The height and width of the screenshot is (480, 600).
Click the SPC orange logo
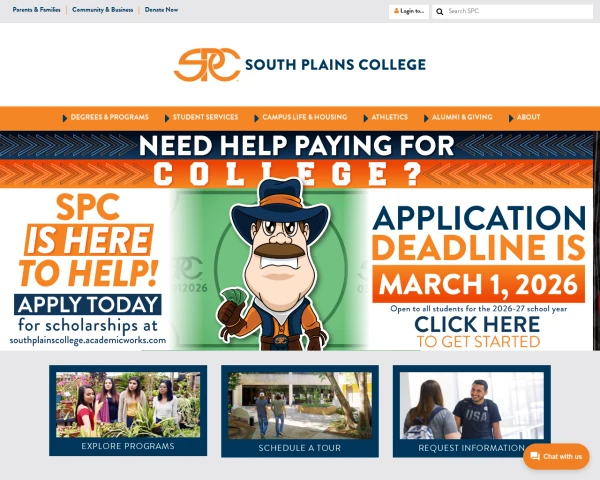coord(207,65)
